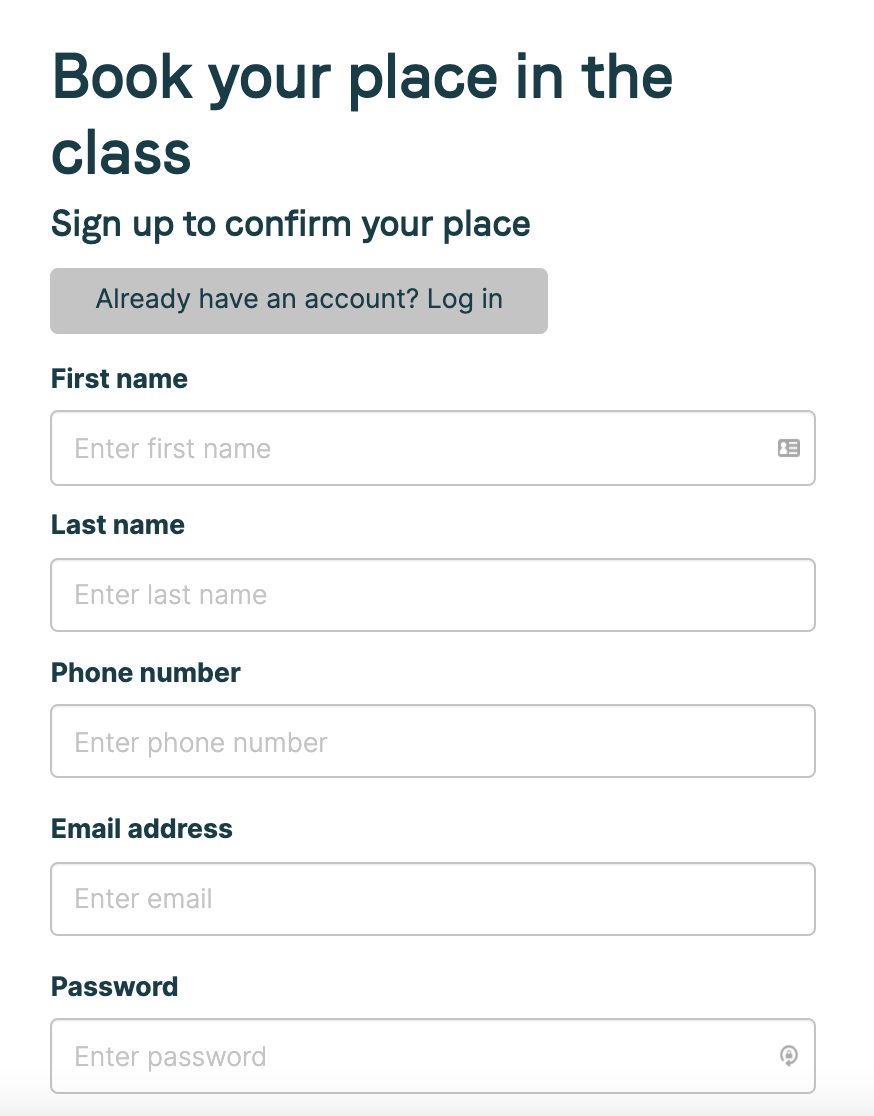
Task: Click the 'Email address' field label
Action: [141, 829]
